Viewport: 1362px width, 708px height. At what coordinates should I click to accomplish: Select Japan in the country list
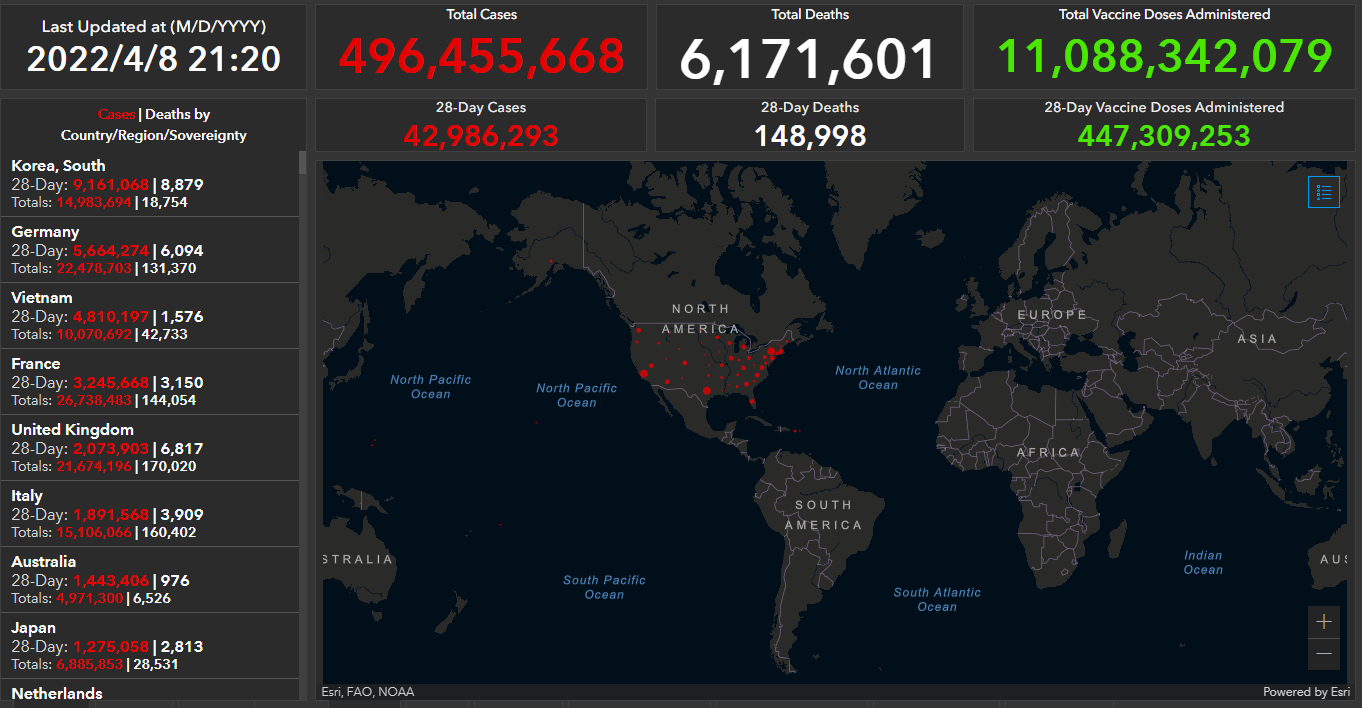click(x=150, y=646)
